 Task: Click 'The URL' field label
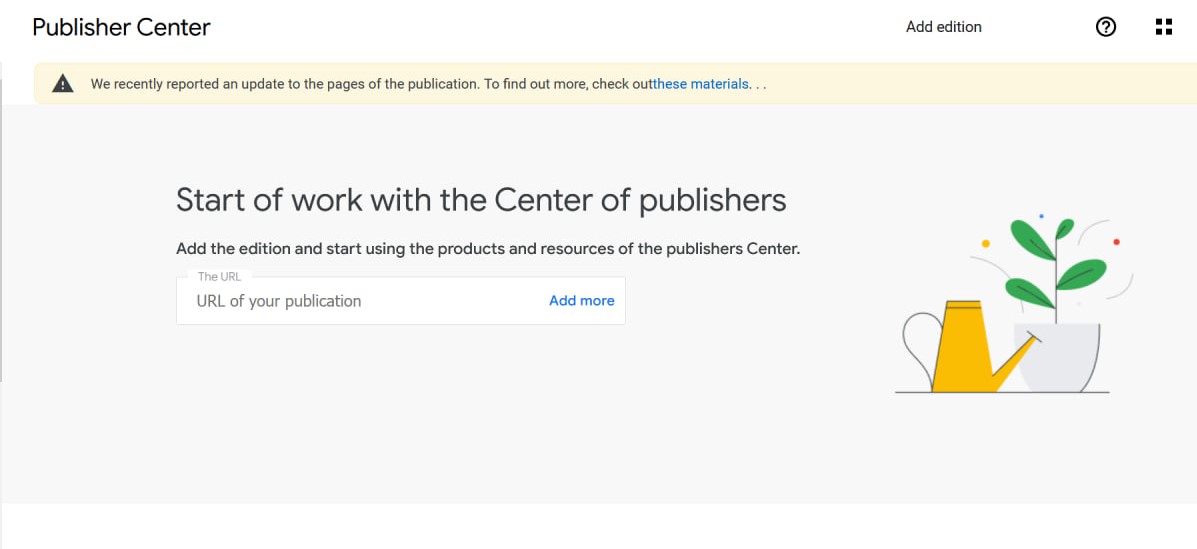pos(219,276)
